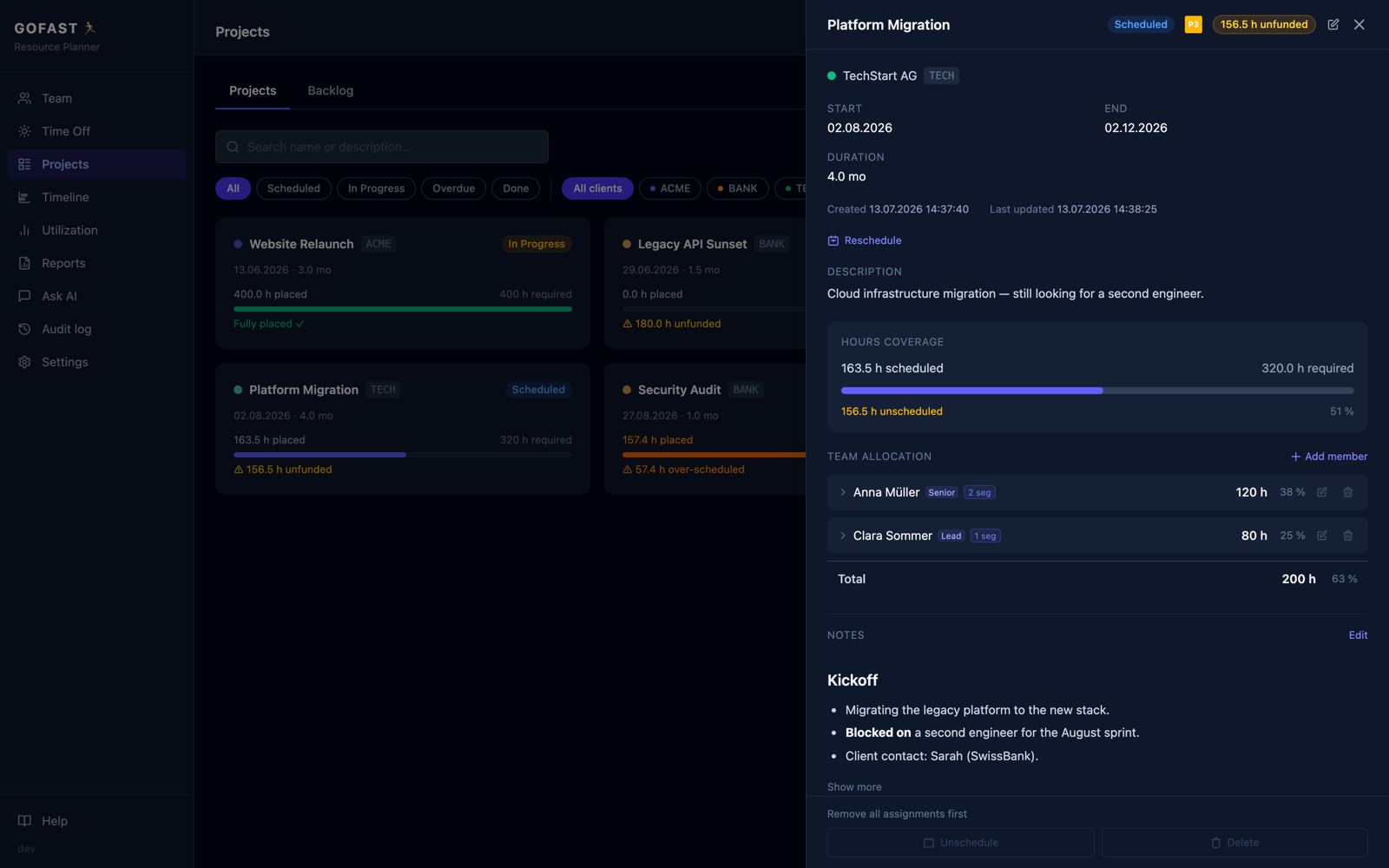Filter by ACME client chip
This screenshot has height=868, width=1389.
click(670, 188)
